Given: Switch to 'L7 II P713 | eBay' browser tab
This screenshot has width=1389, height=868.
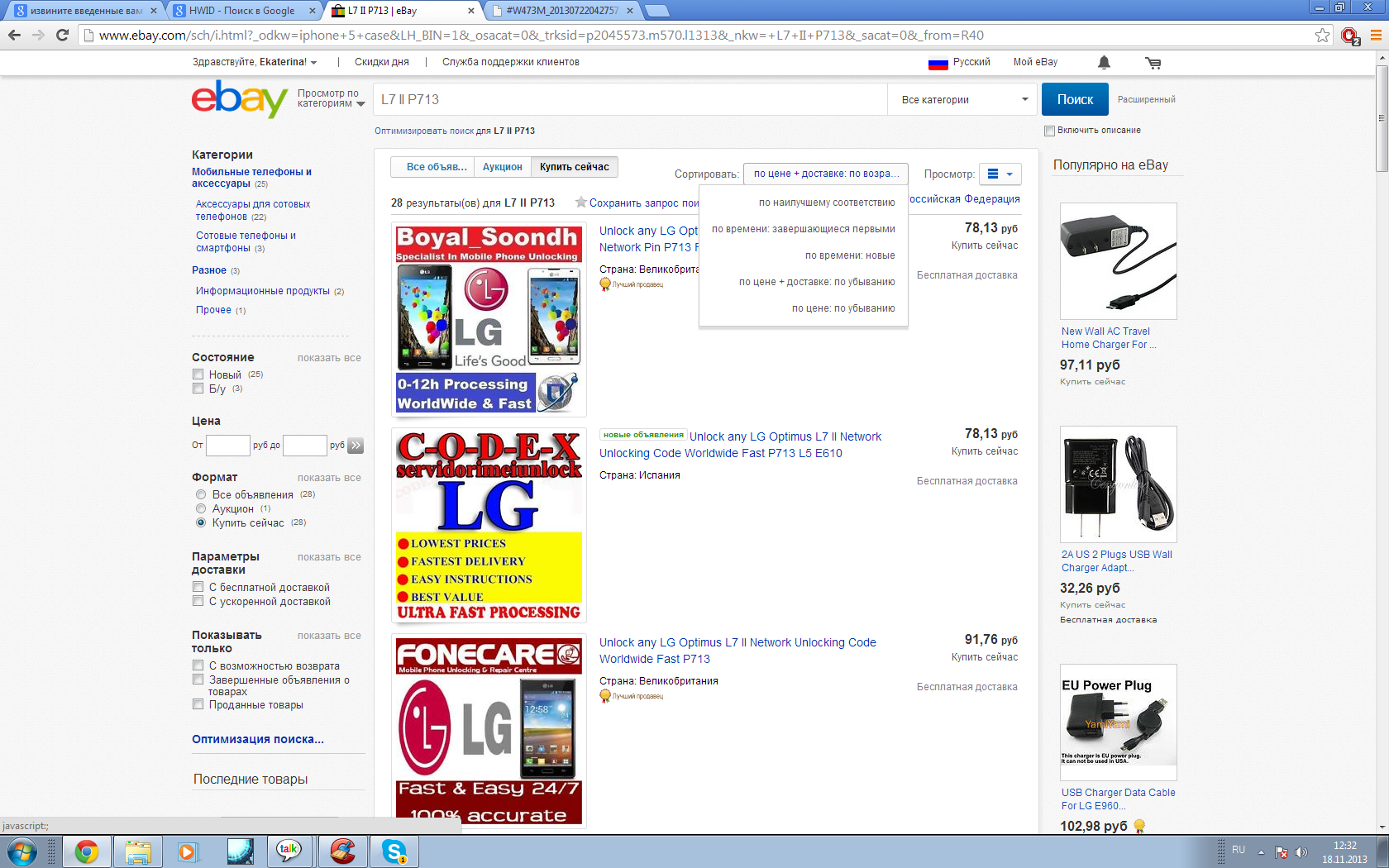Looking at the screenshot, I should [x=401, y=11].
